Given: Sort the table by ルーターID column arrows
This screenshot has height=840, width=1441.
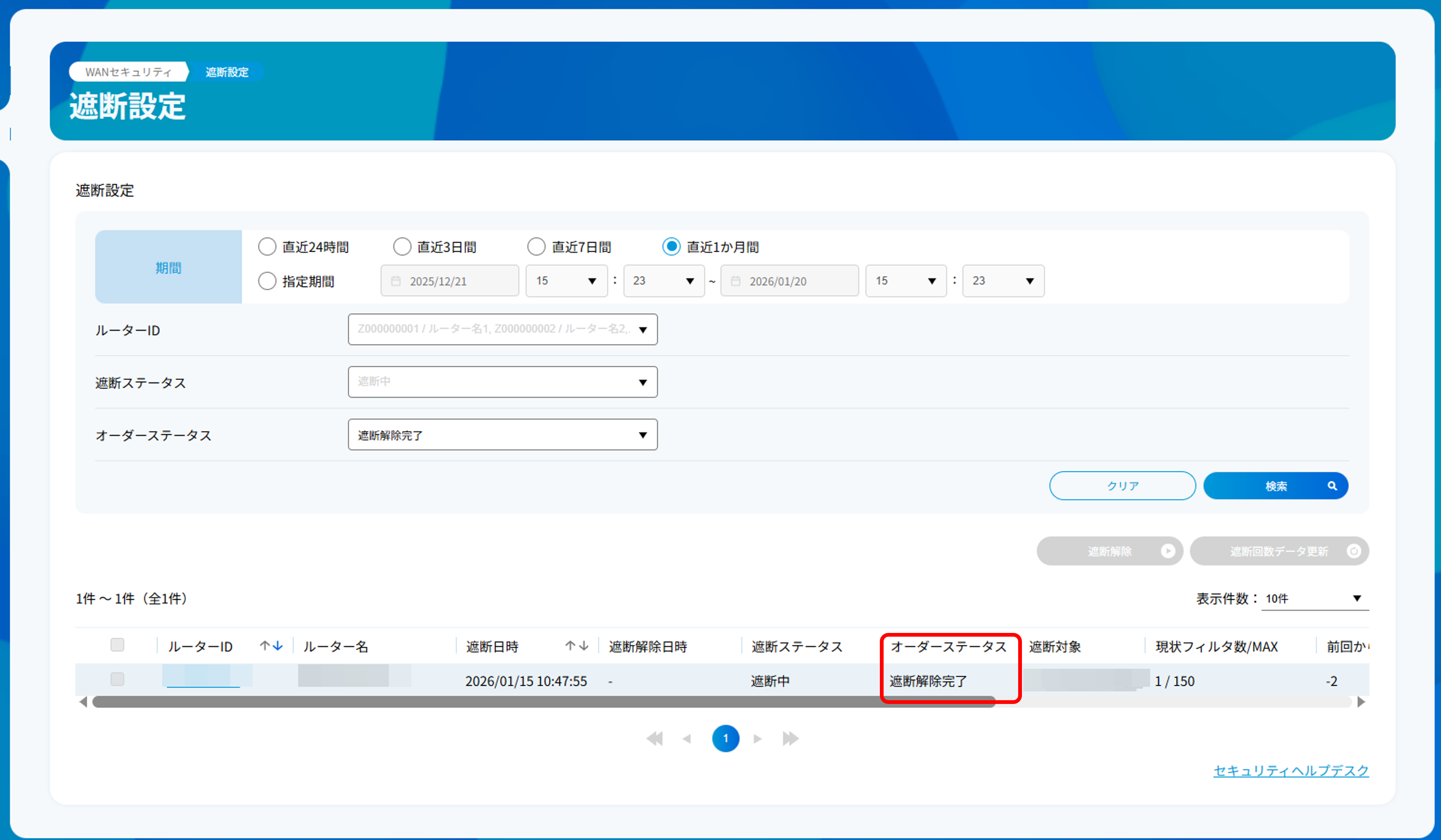Looking at the screenshot, I should coord(271,646).
